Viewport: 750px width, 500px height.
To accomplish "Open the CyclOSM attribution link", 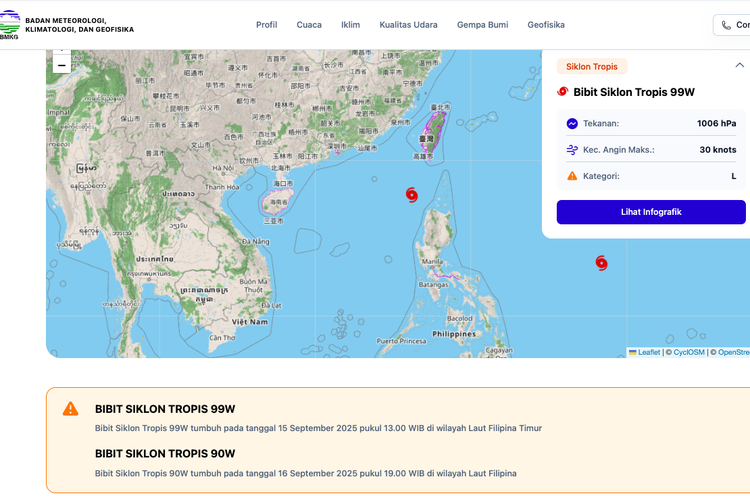I will 688,352.
